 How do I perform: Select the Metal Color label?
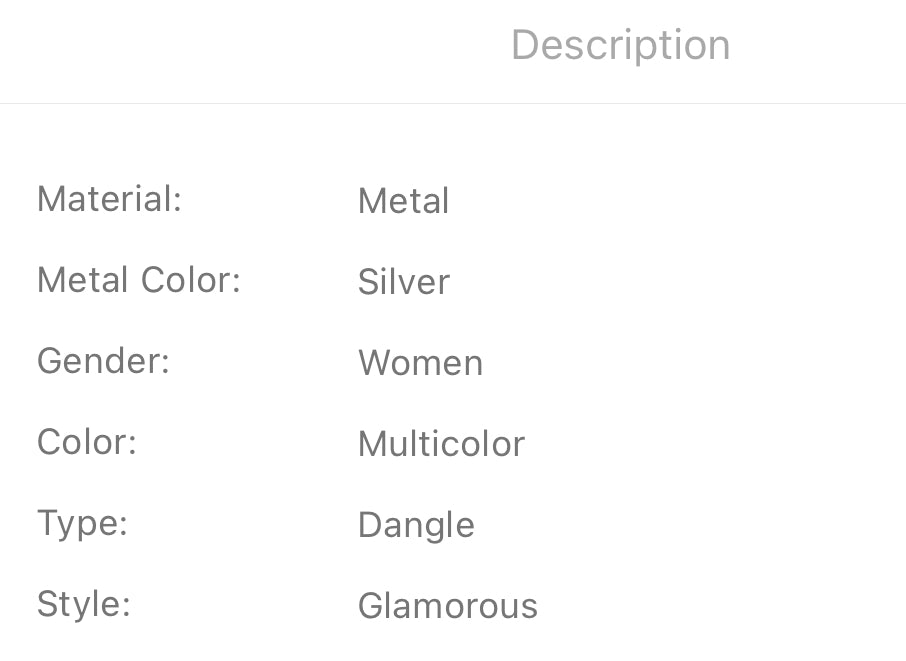tap(139, 280)
